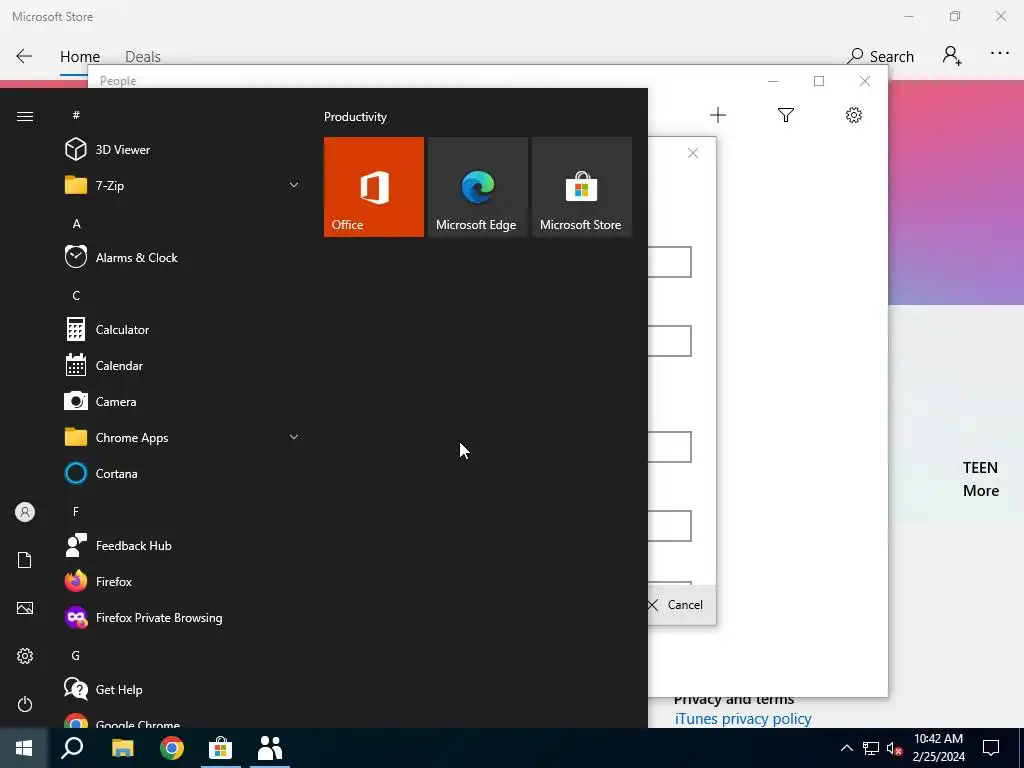Image resolution: width=1024 pixels, height=768 pixels.
Task: Switch to Microsoft Store on the taskbar
Action: (221, 748)
